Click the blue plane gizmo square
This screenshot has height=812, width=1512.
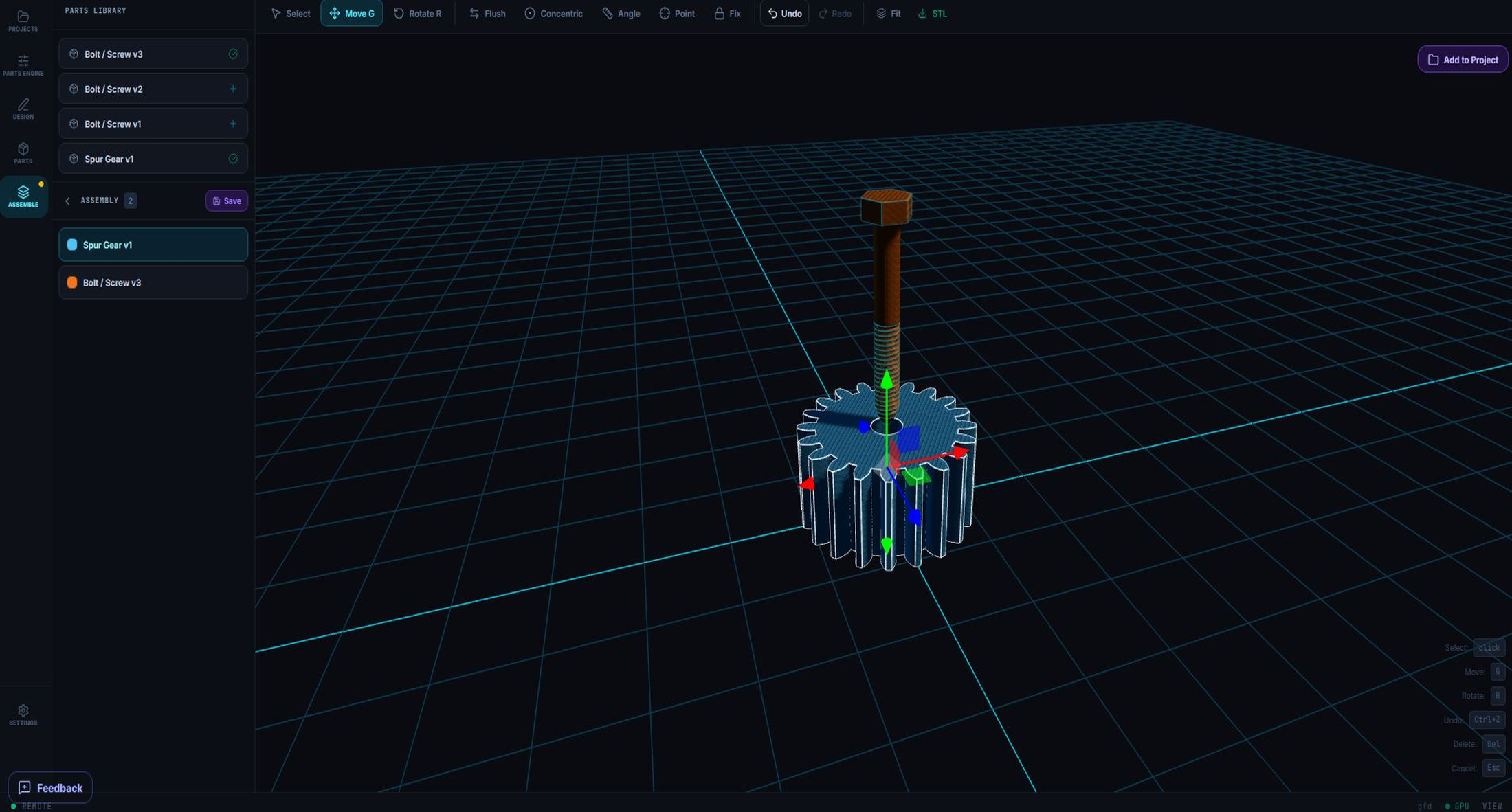tap(909, 438)
